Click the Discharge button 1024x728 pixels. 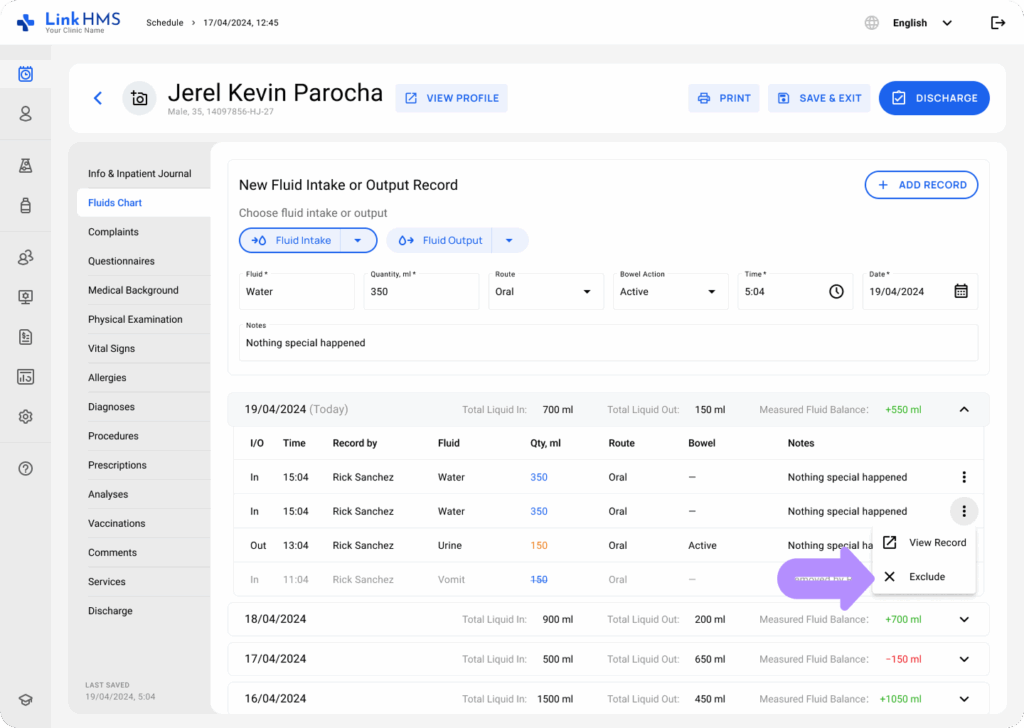(934, 98)
